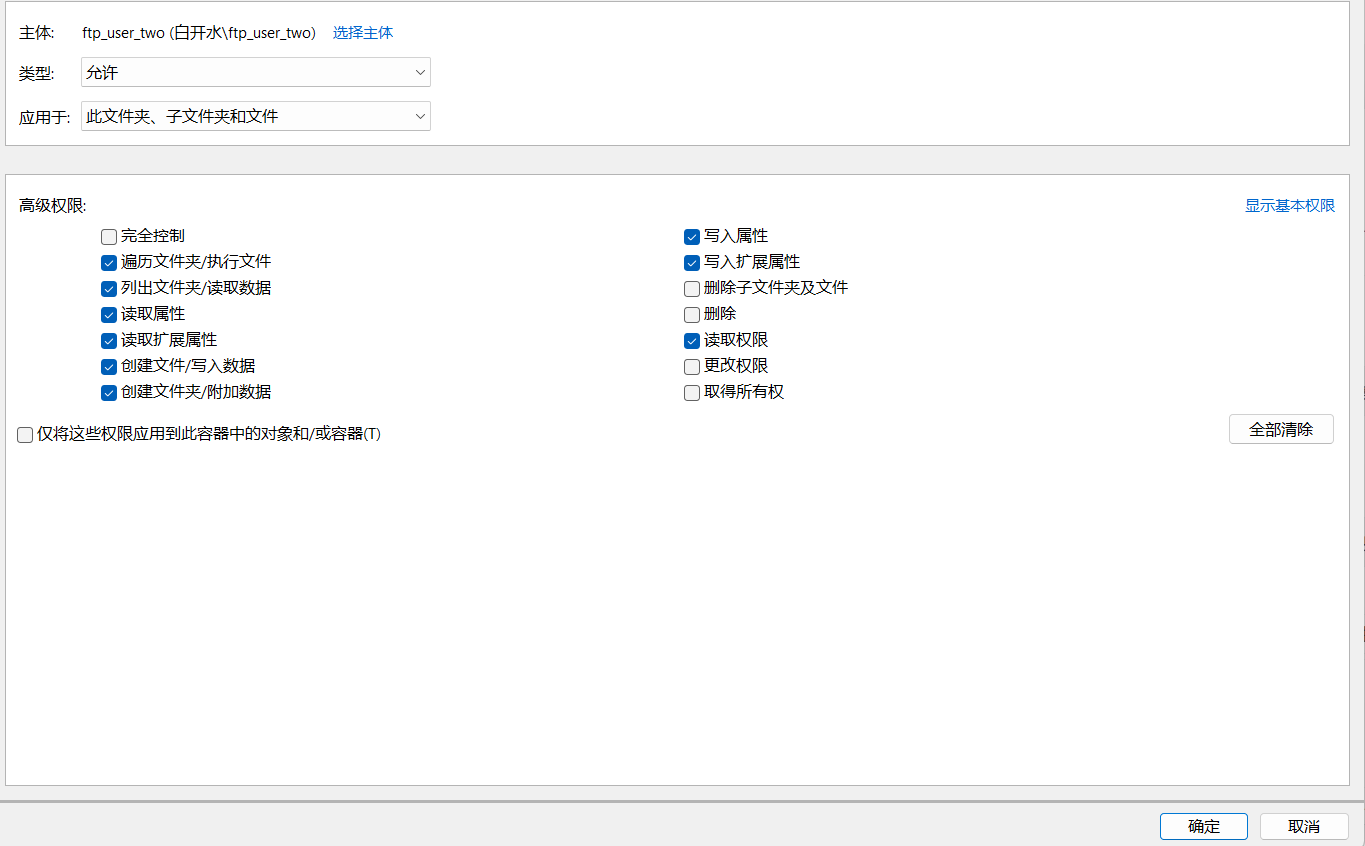Uncheck 创建文件/写入数据 permission
The image size is (1365, 846).
click(x=109, y=367)
